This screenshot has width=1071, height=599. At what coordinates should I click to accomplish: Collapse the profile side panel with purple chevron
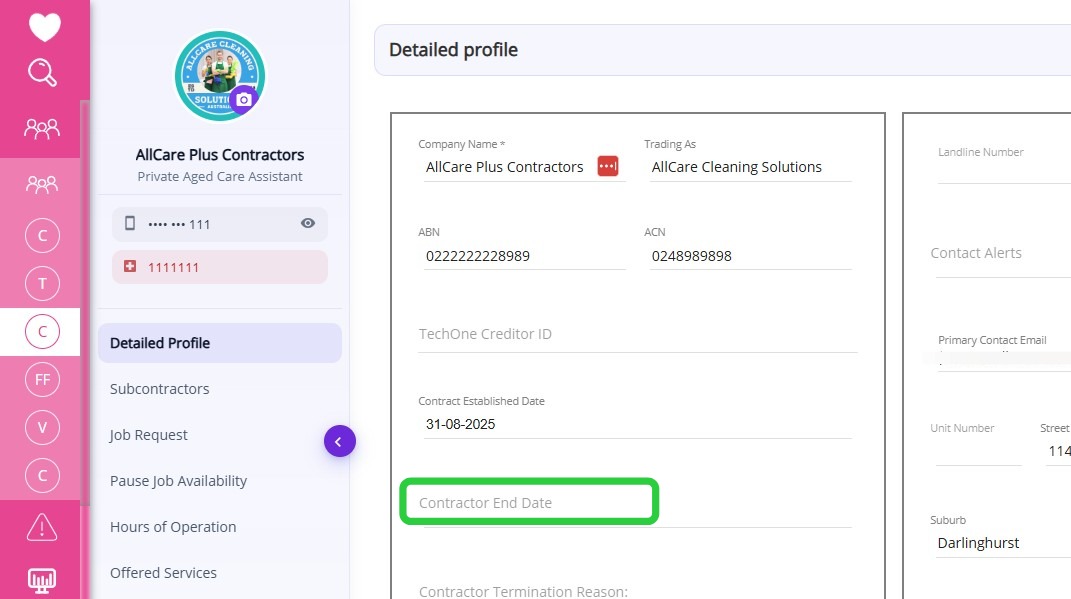coord(339,441)
